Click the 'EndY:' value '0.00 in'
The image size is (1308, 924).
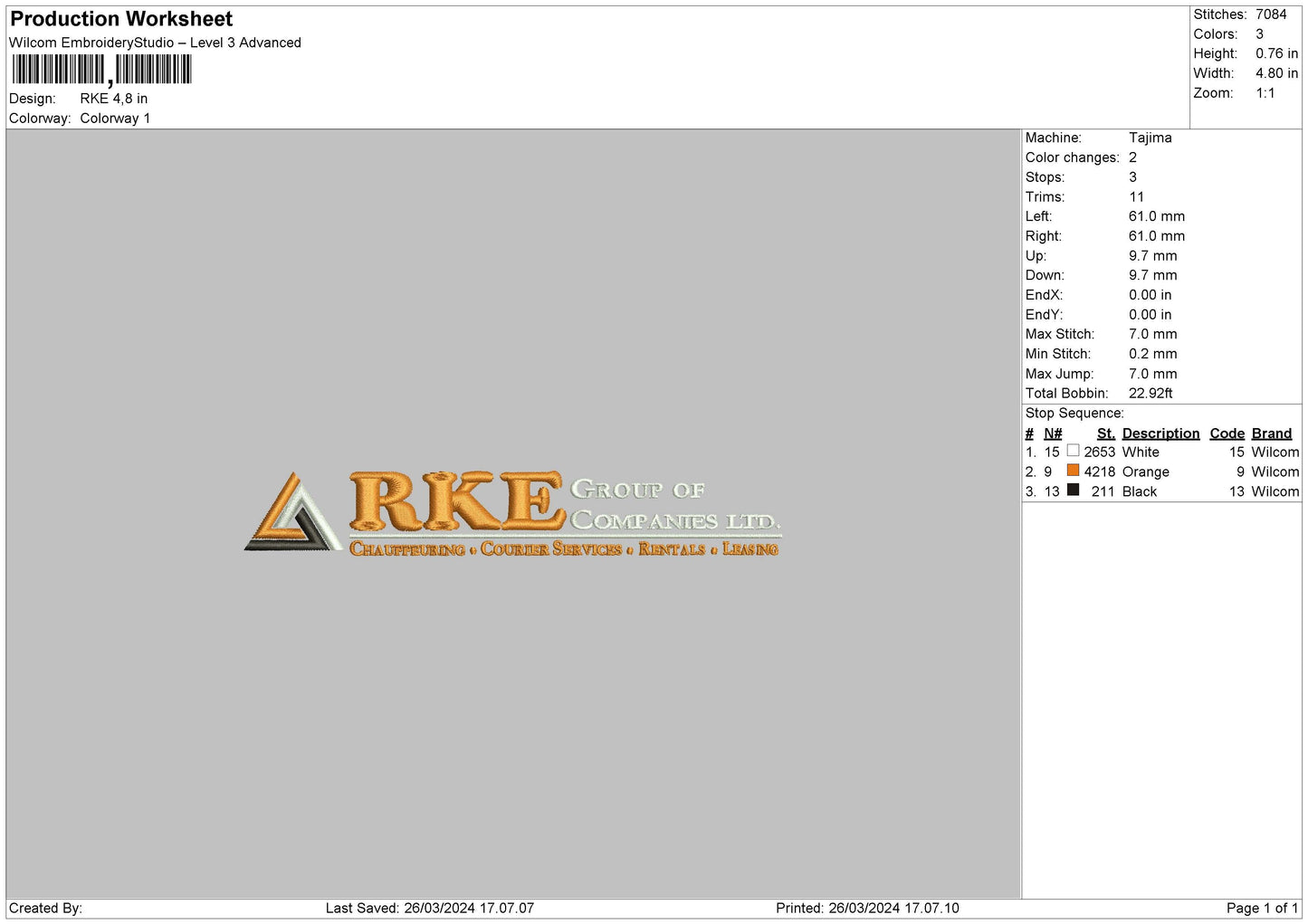1150,315
